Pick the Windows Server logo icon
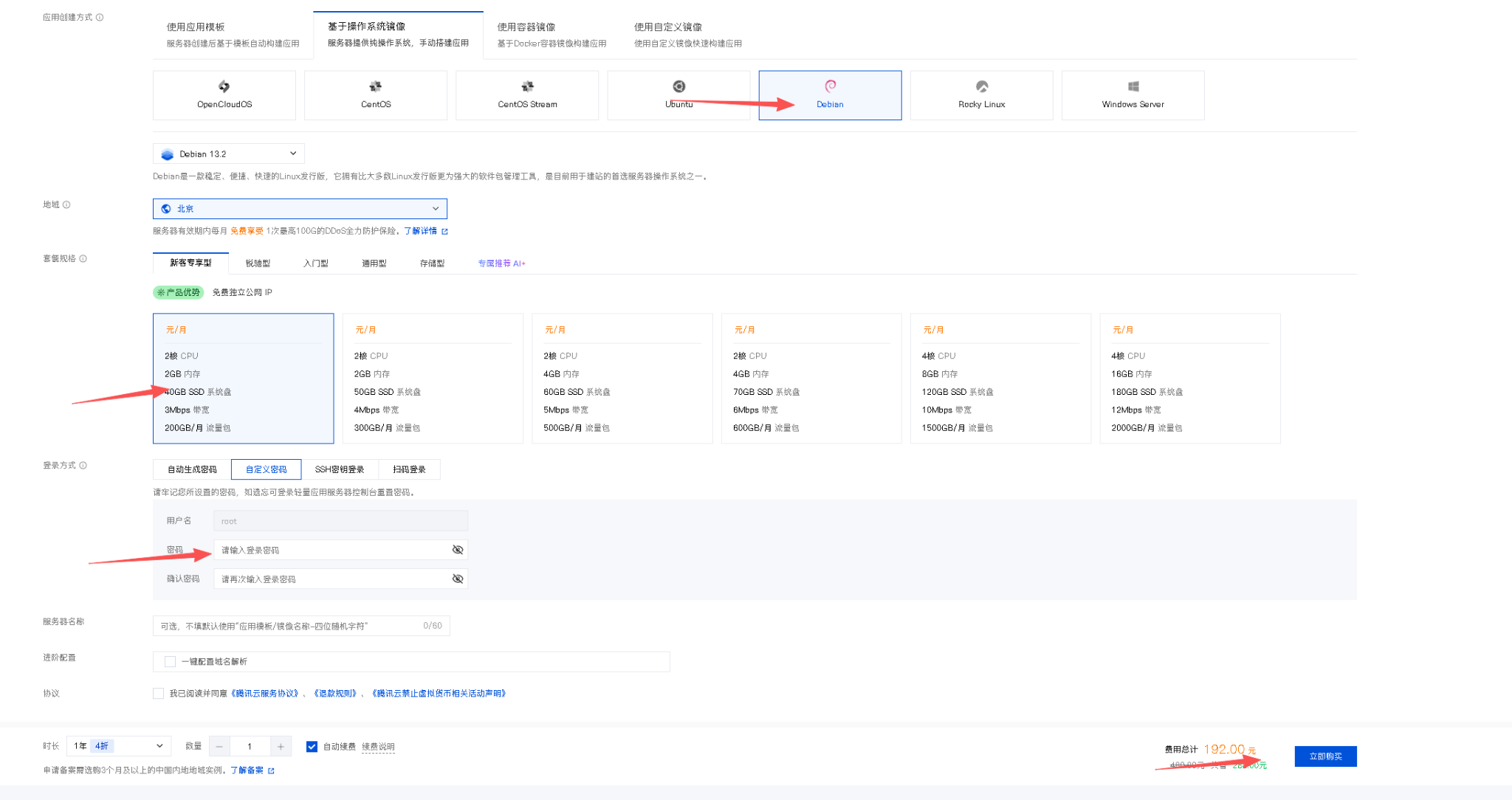 click(x=1133, y=86)
